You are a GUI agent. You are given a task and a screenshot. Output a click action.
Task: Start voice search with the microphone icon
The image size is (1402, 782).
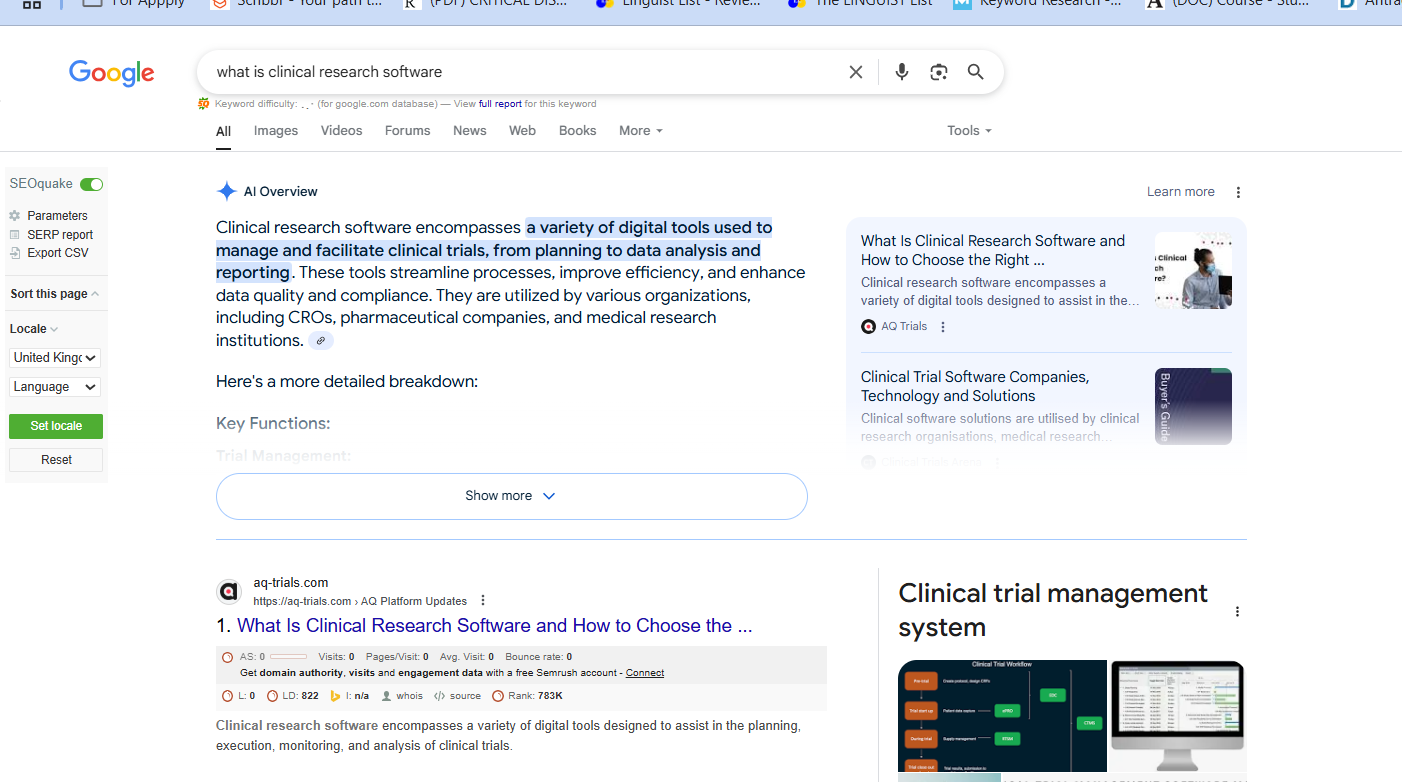[902, 72]
